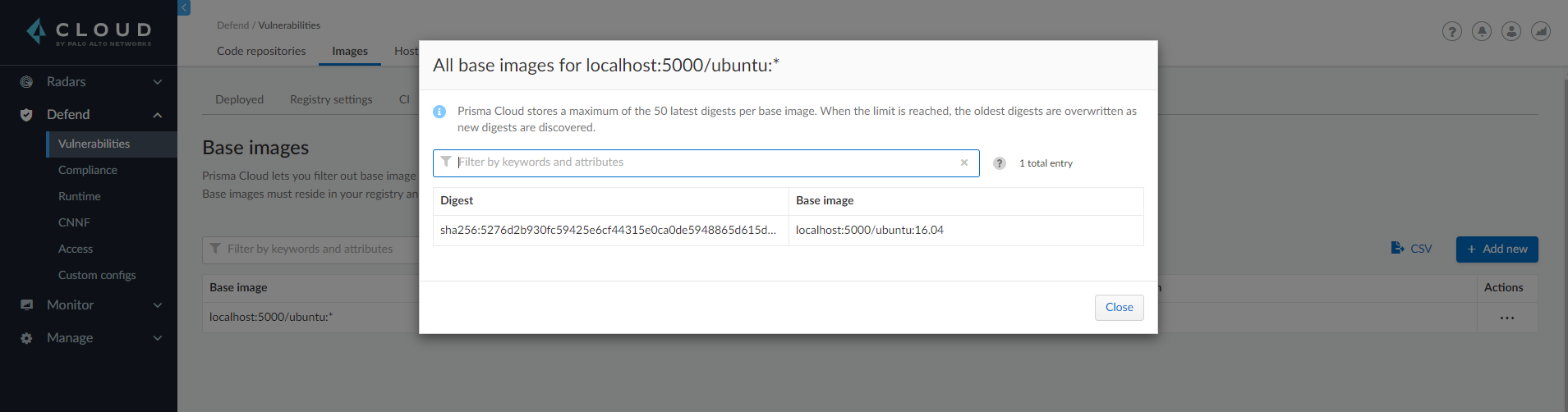
Task: Click the Manage menu label
Action: [70, 338]
